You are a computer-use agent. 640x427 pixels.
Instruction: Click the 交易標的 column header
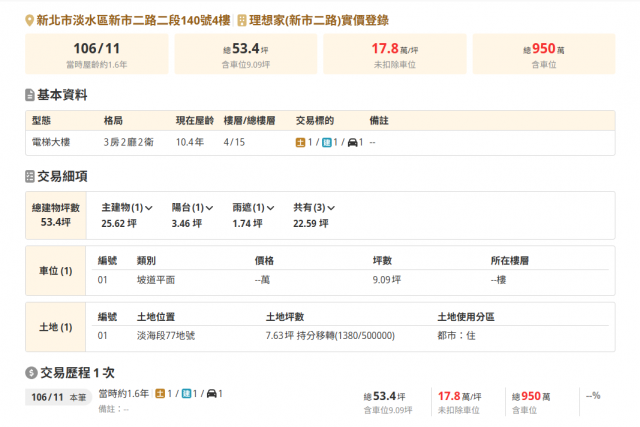click(315, 120)
